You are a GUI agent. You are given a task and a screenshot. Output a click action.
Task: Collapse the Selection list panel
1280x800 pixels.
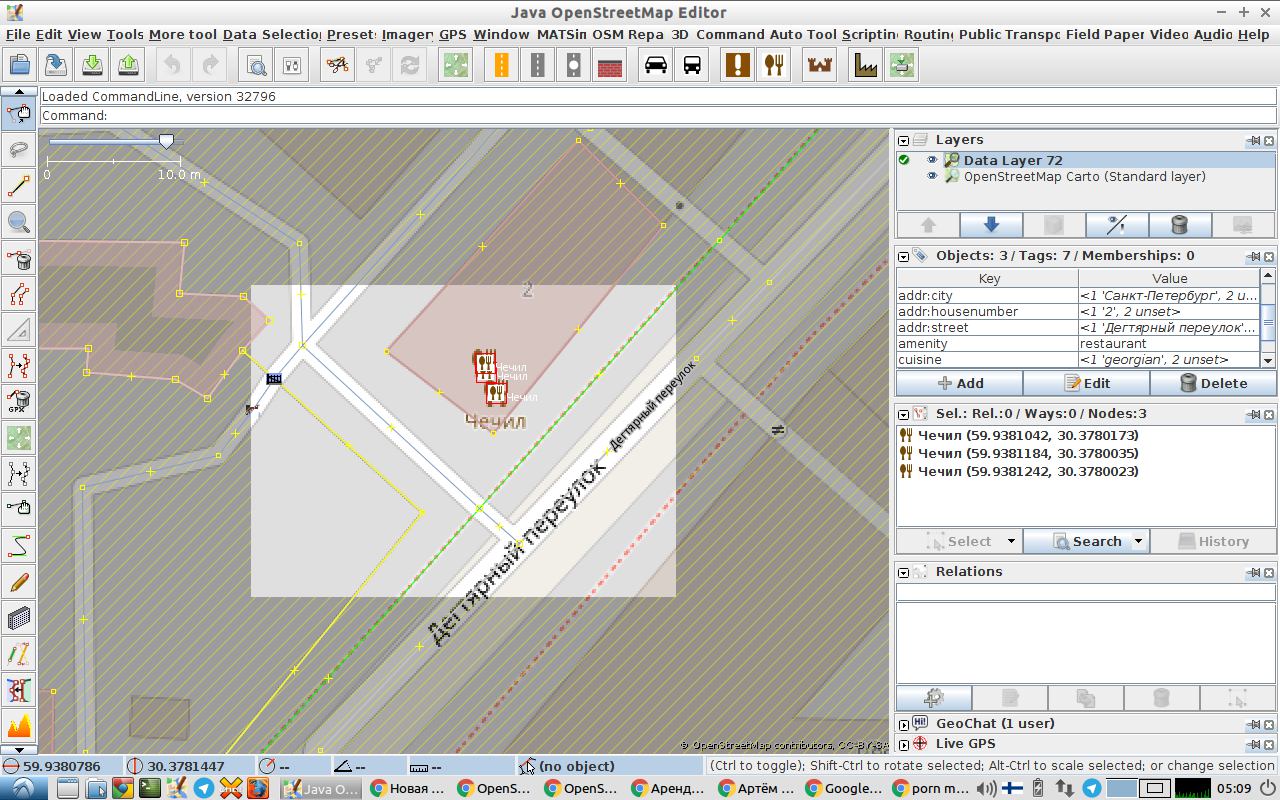click(x=904, y=415)
